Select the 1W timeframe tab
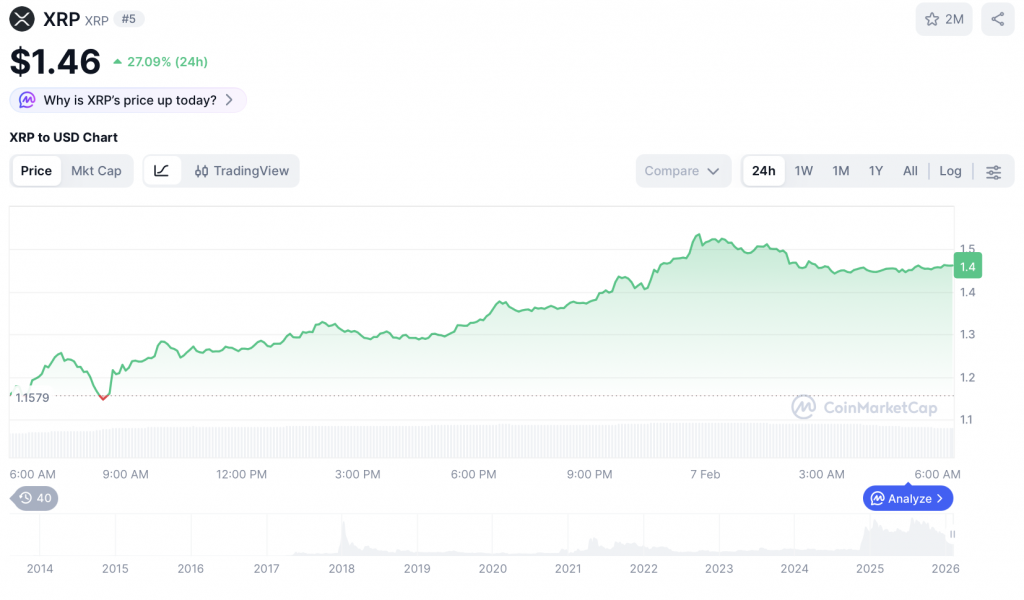The width and height of the screenshot is (1024, 600). (803, 171)
